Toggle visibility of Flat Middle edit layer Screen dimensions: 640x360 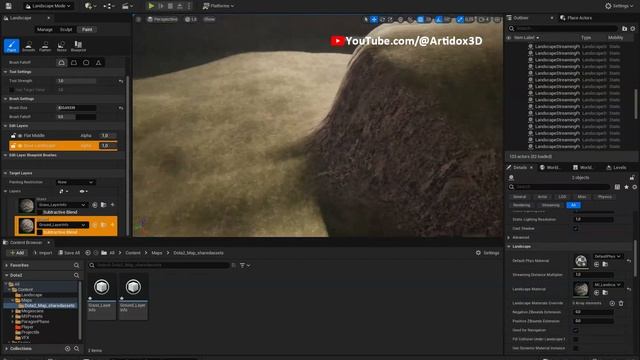tap(20, 136)
